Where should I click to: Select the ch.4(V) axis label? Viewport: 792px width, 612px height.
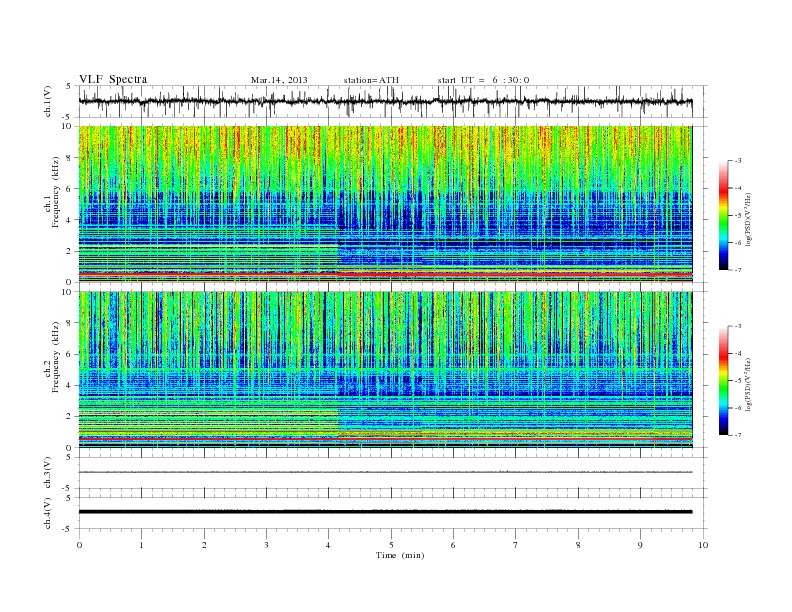tap(48, 513)
